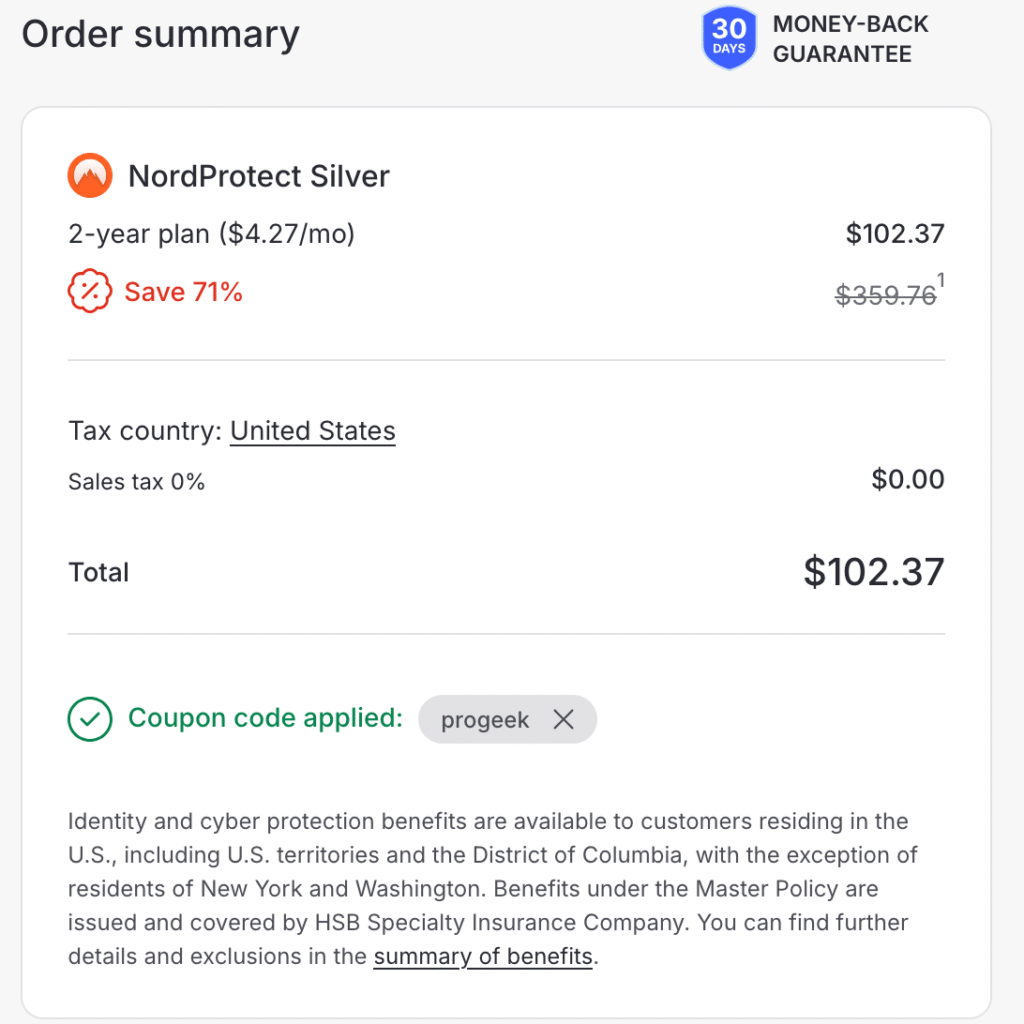Click the NordProtect mountain logo icon
The image size is (1024, 1024).
(90, 175)
